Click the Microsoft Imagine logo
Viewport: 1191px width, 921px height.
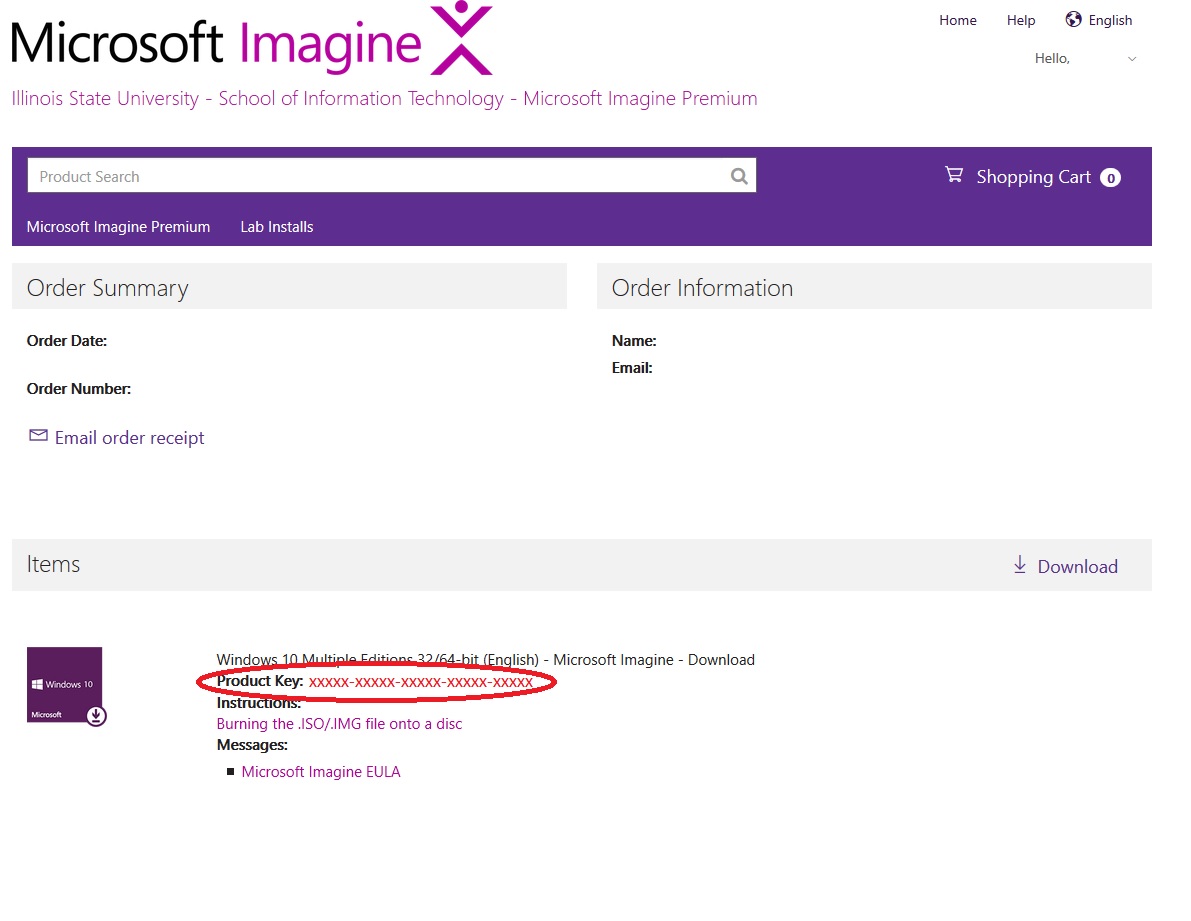pyautogui.click(x=252, y=39)
